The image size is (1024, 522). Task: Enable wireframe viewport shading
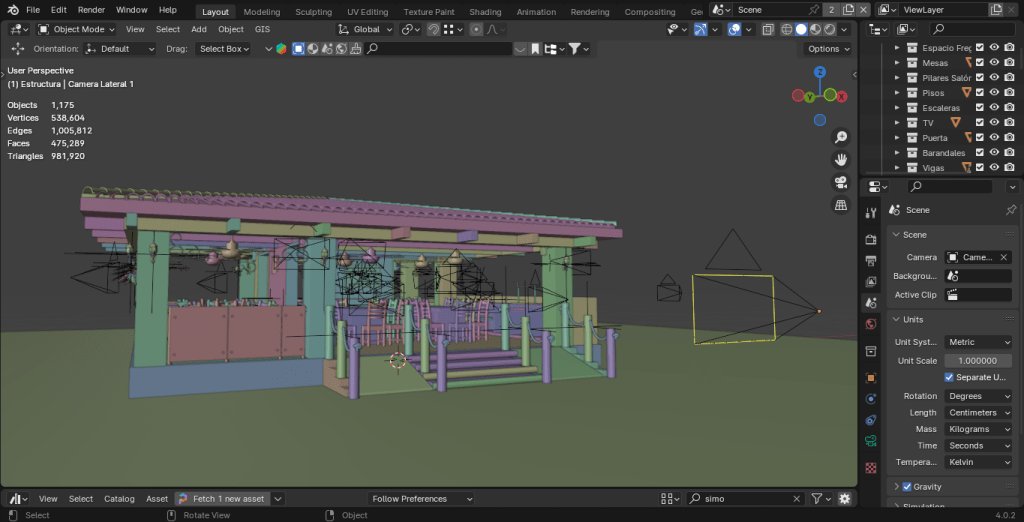point(787,30)
